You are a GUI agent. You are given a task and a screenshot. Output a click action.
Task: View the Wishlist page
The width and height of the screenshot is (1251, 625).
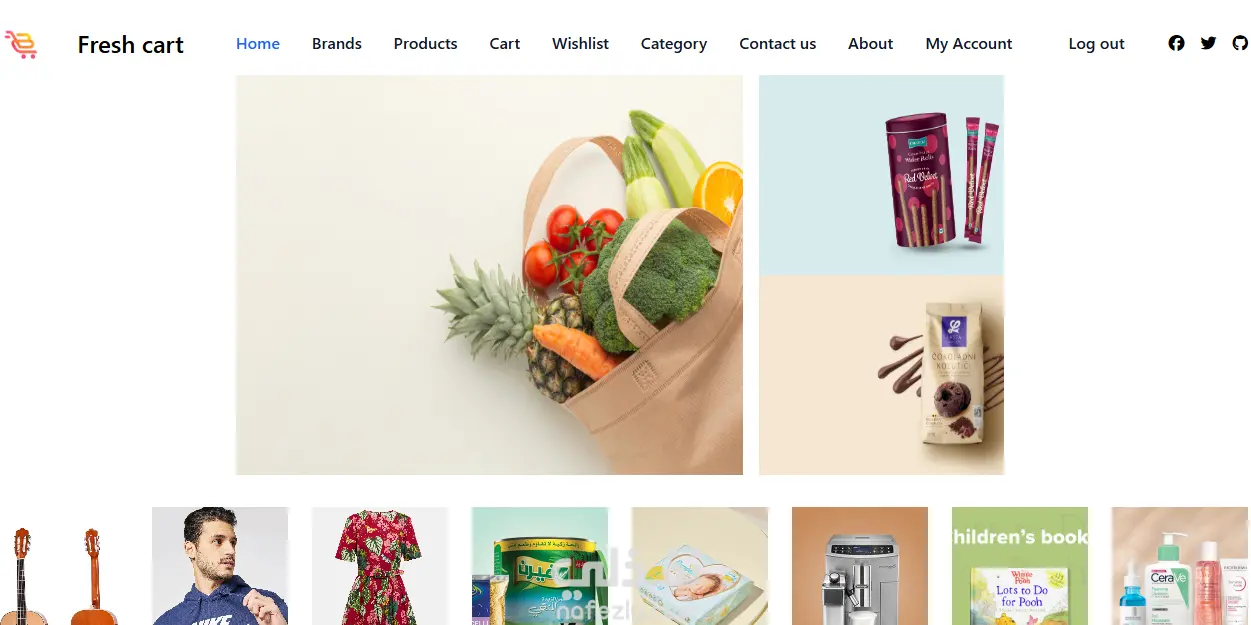click(580, 44)
